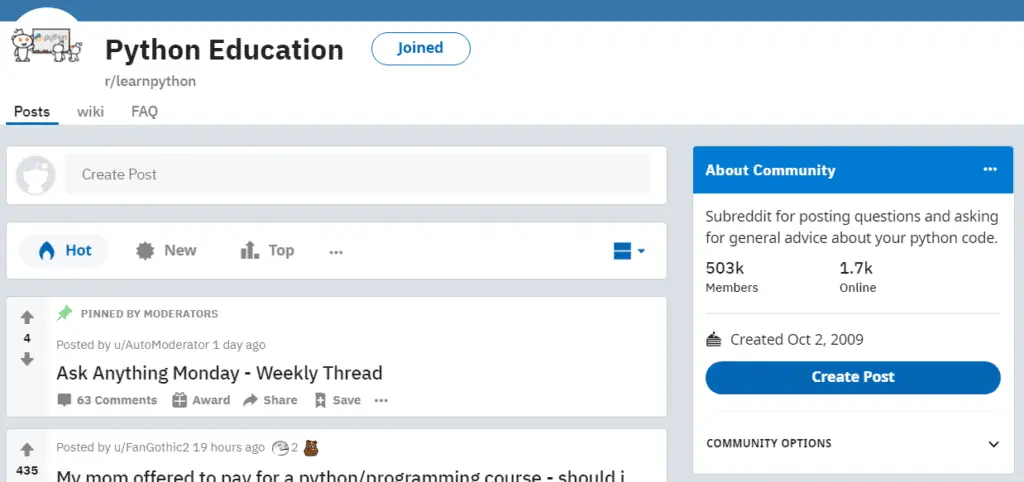Sort posts by Top
Image resolution: width=1024 pixels, height=482 pixels.
(x=267, y=251)
